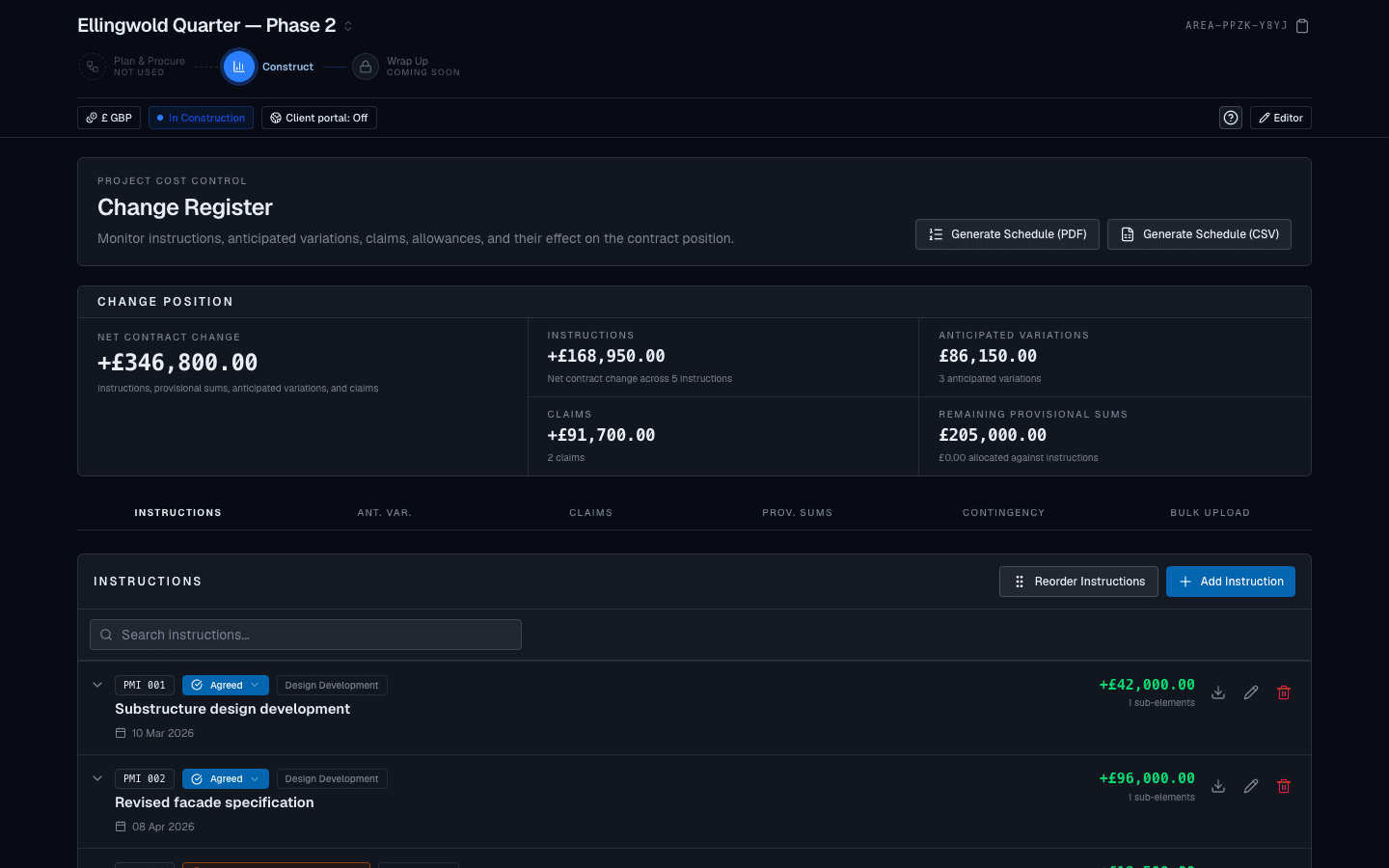Select the Contingency tab

click(1004, 512)
